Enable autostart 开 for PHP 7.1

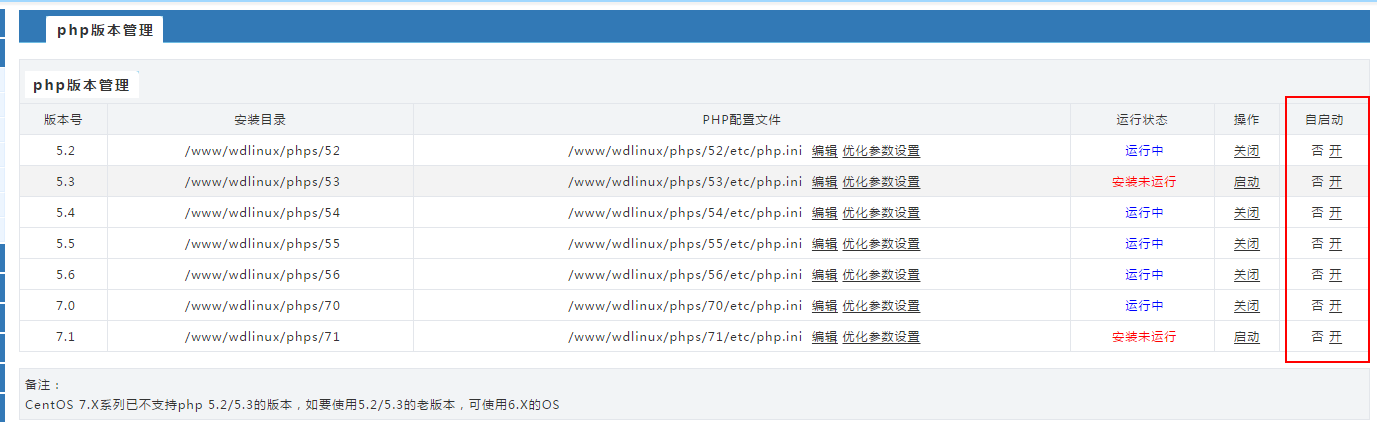tap(1335, 337)
